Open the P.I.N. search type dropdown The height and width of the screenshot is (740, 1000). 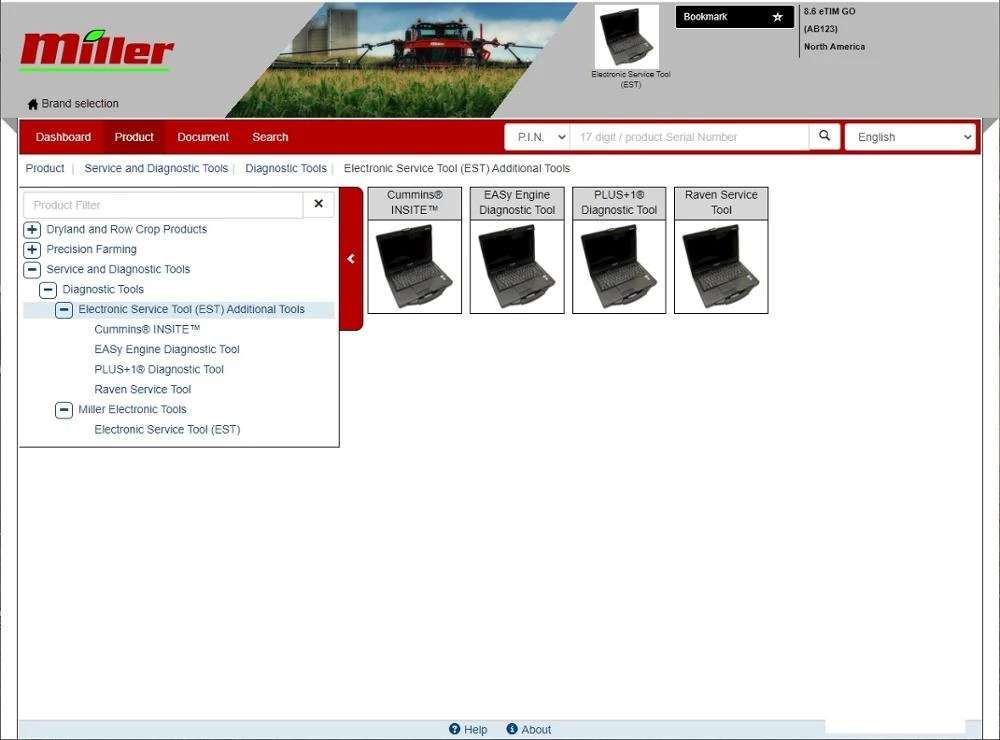pyautogui.click(x=539, y=137)
